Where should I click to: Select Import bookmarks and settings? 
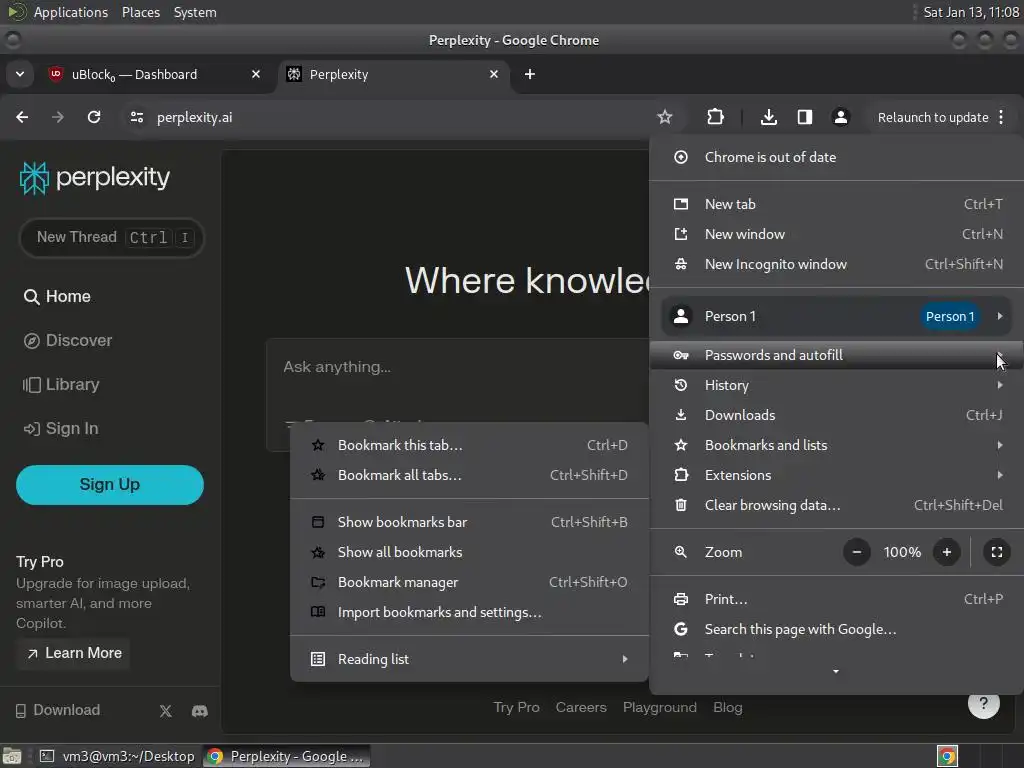coord(470,613)
